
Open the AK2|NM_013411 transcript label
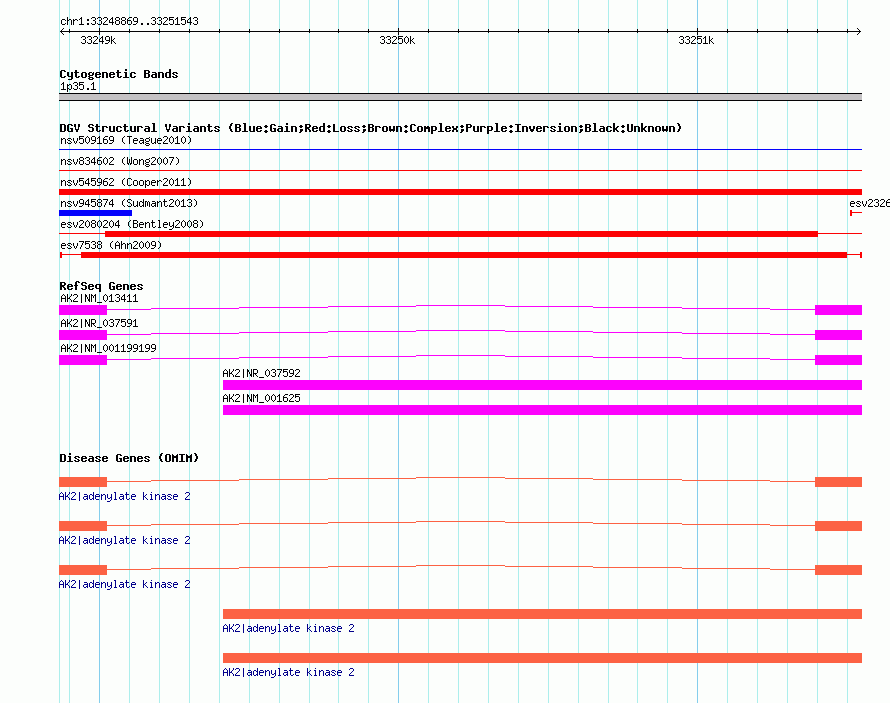[99, 298]
